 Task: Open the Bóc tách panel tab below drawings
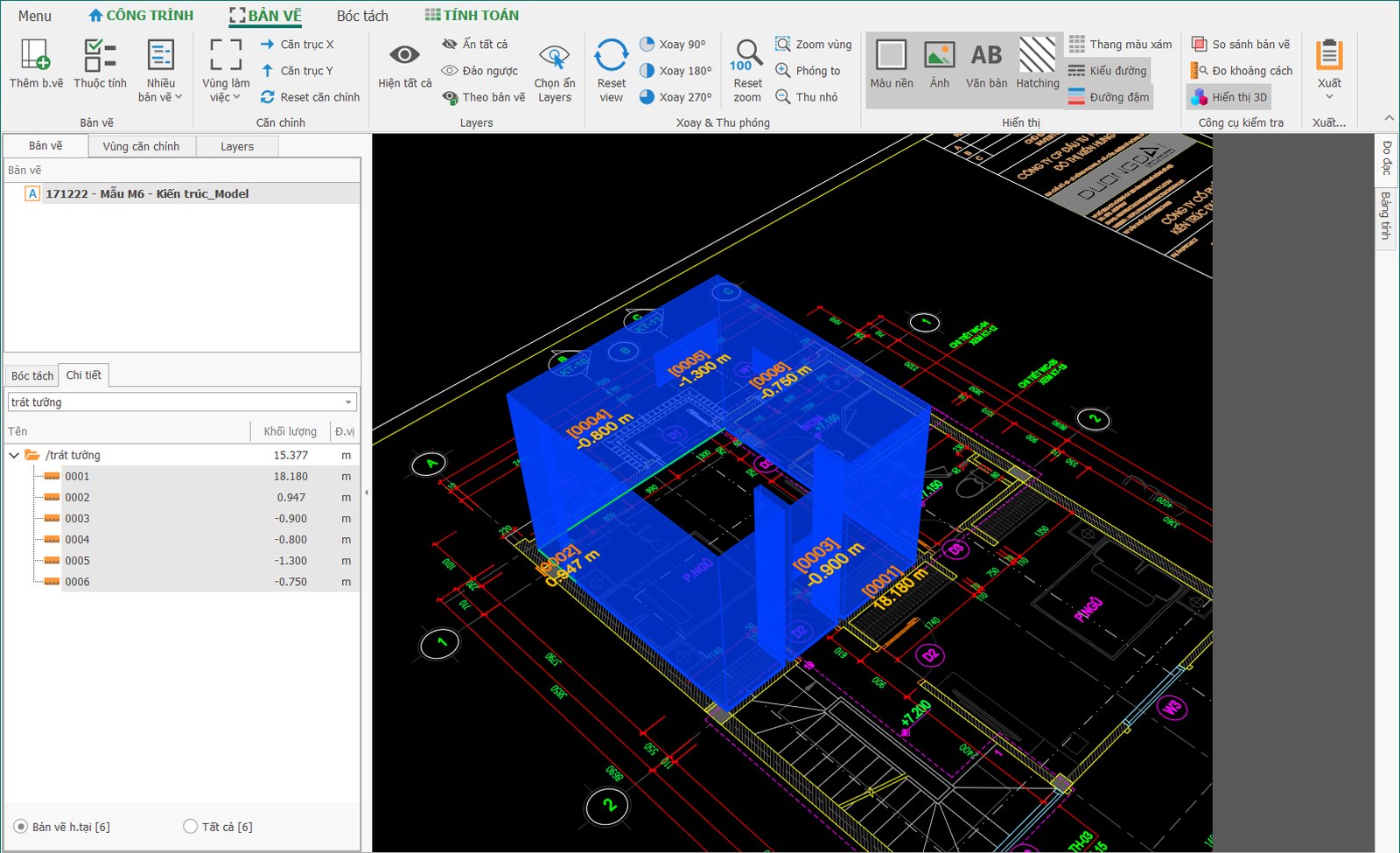[x=32, y=375]
